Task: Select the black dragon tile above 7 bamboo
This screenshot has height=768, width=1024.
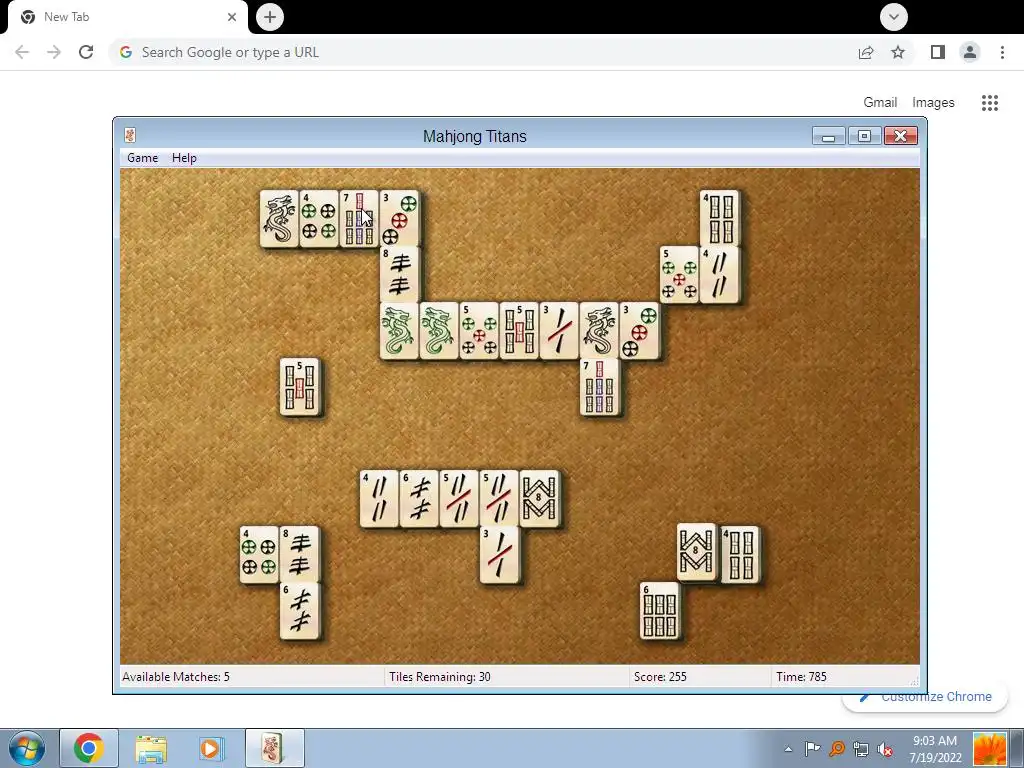Action: point(599,330)
